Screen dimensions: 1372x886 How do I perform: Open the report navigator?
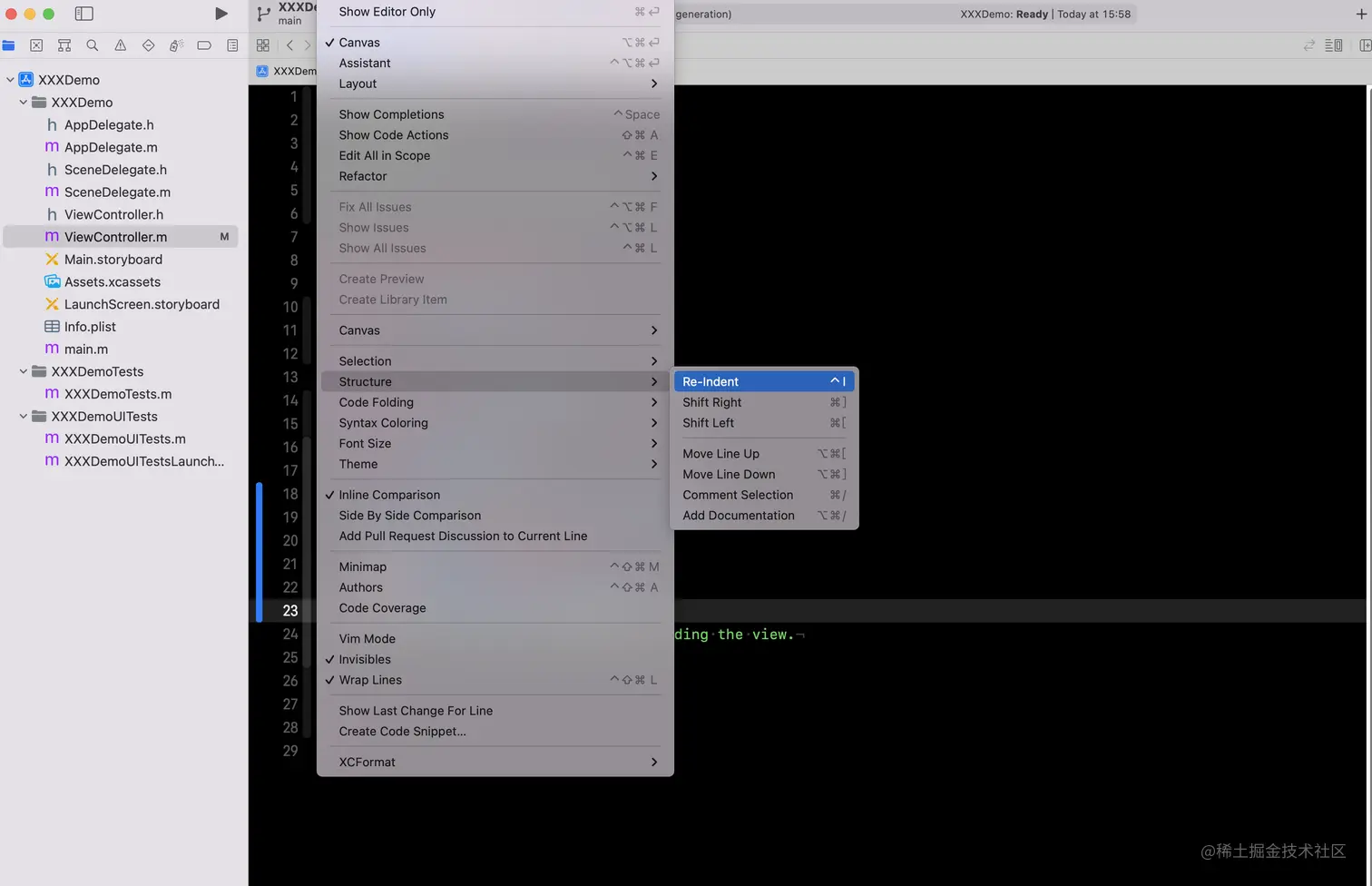tap(233, 45)
